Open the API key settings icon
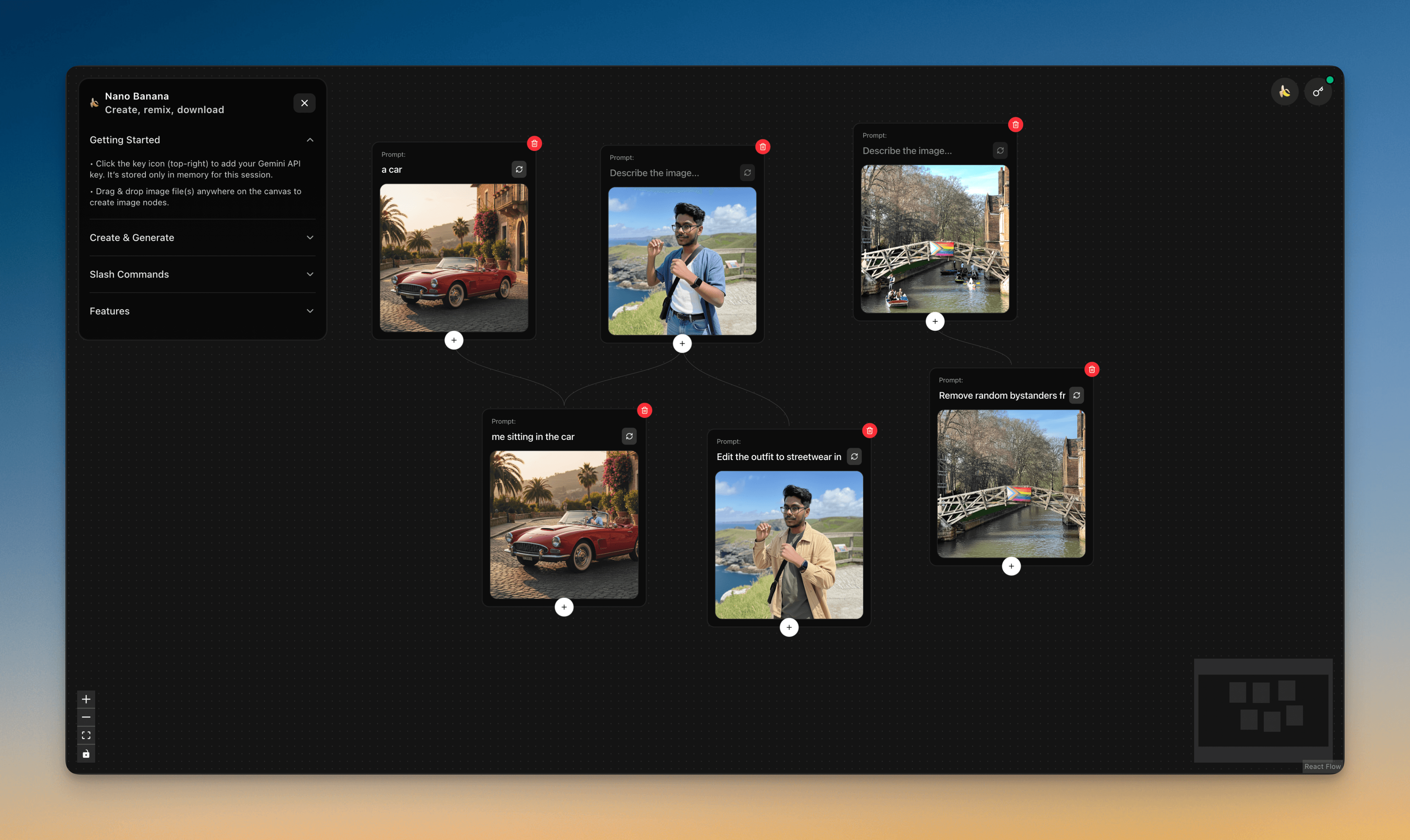1410x840 pixels. (x=1318, y=92)
